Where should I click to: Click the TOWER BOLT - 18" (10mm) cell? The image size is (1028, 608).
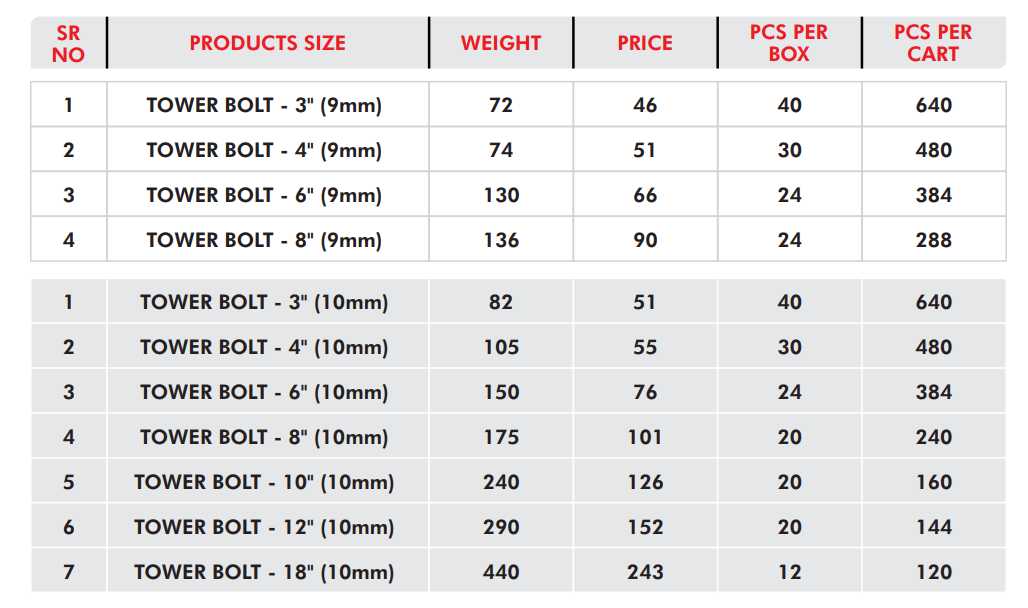point(264,572)
